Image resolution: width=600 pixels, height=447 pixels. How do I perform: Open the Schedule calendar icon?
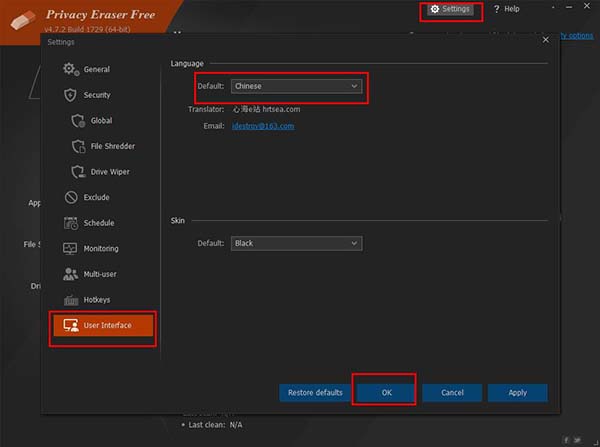70,223
